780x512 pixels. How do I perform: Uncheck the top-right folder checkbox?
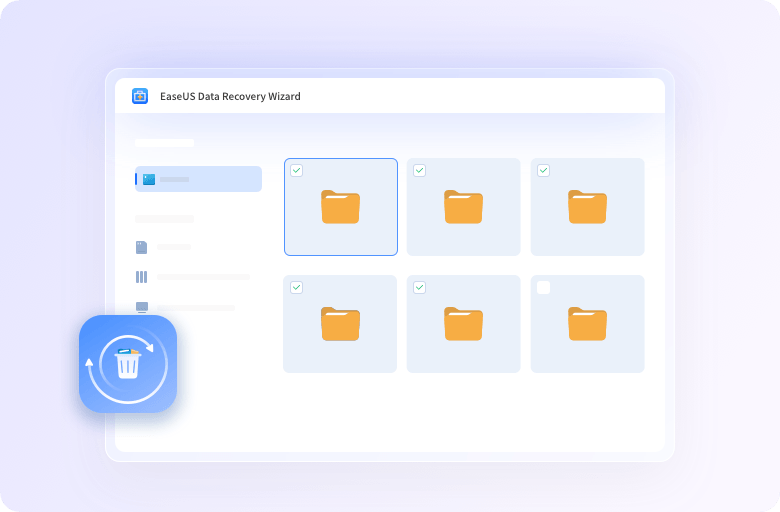(543, 171)
